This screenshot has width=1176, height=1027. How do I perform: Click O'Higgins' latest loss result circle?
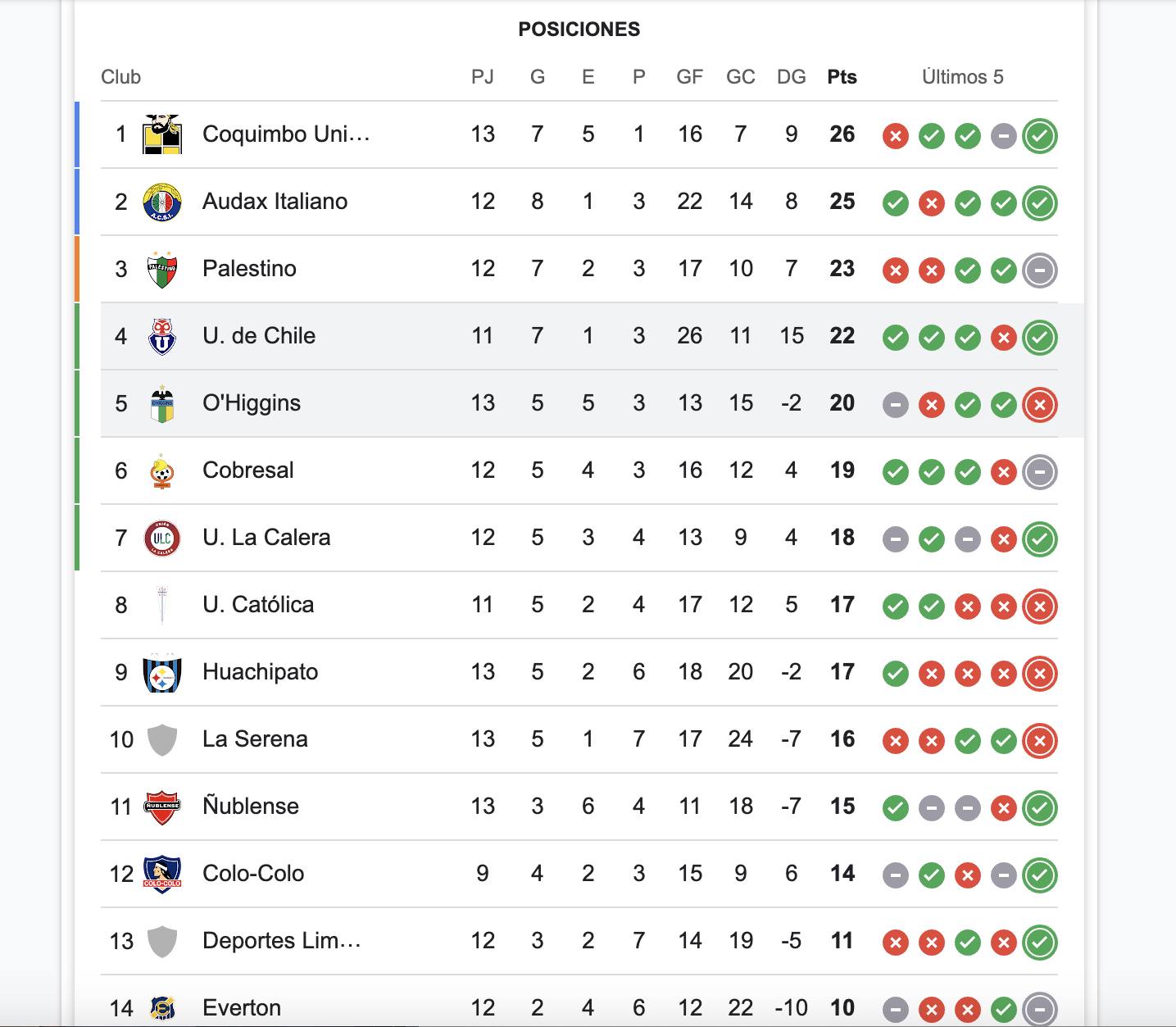click(x=1040, y=405)
